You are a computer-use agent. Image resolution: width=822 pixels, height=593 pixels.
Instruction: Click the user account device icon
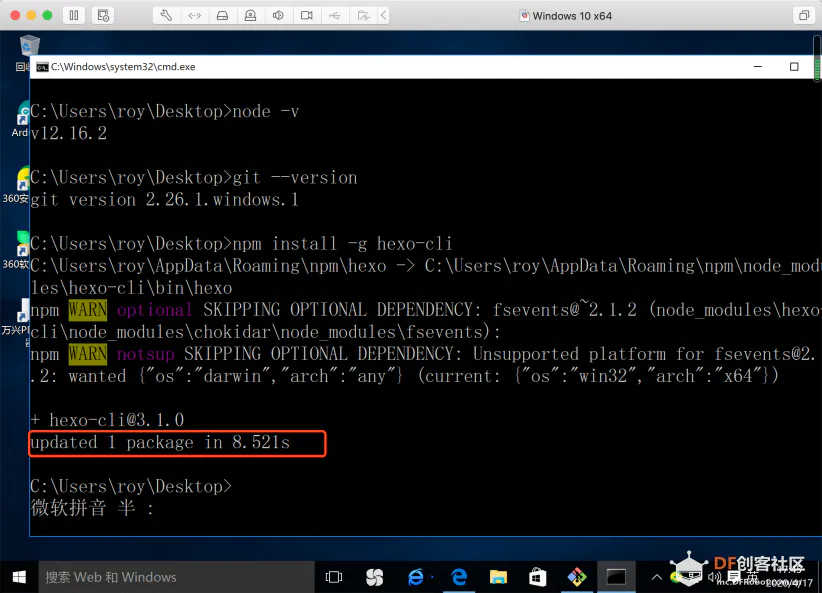click(251, 15)
